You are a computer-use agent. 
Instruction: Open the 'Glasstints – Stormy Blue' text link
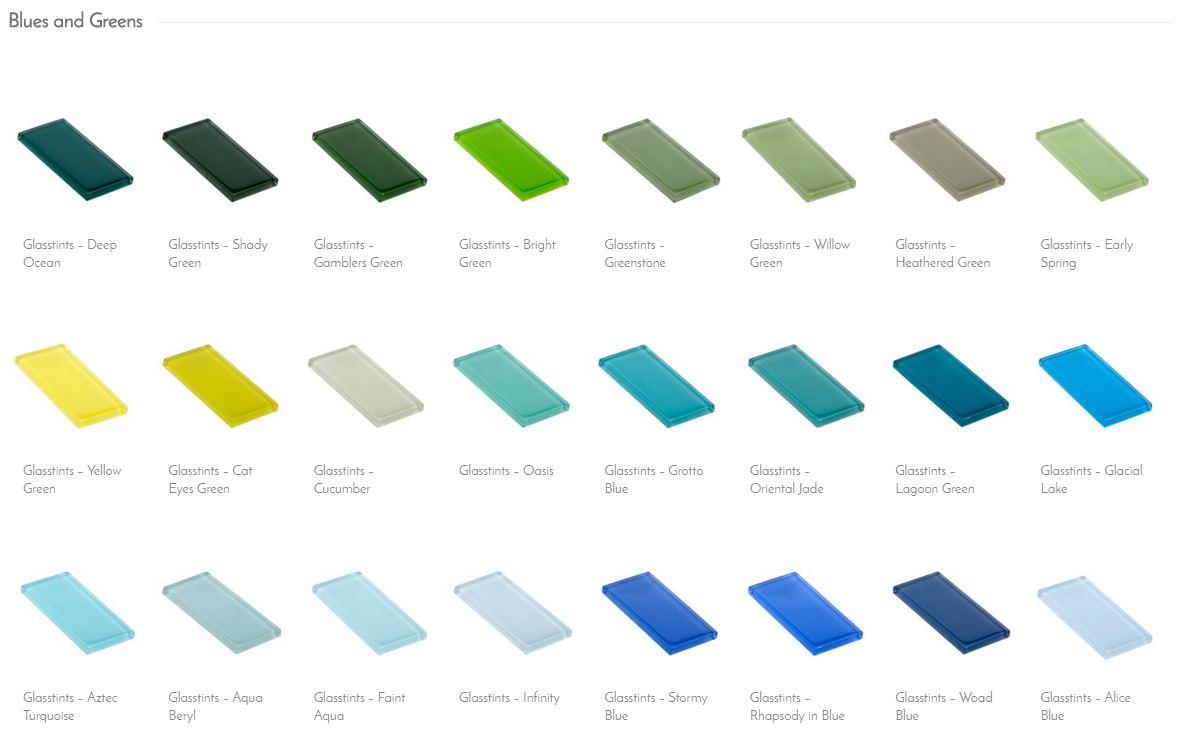(656, 706)
